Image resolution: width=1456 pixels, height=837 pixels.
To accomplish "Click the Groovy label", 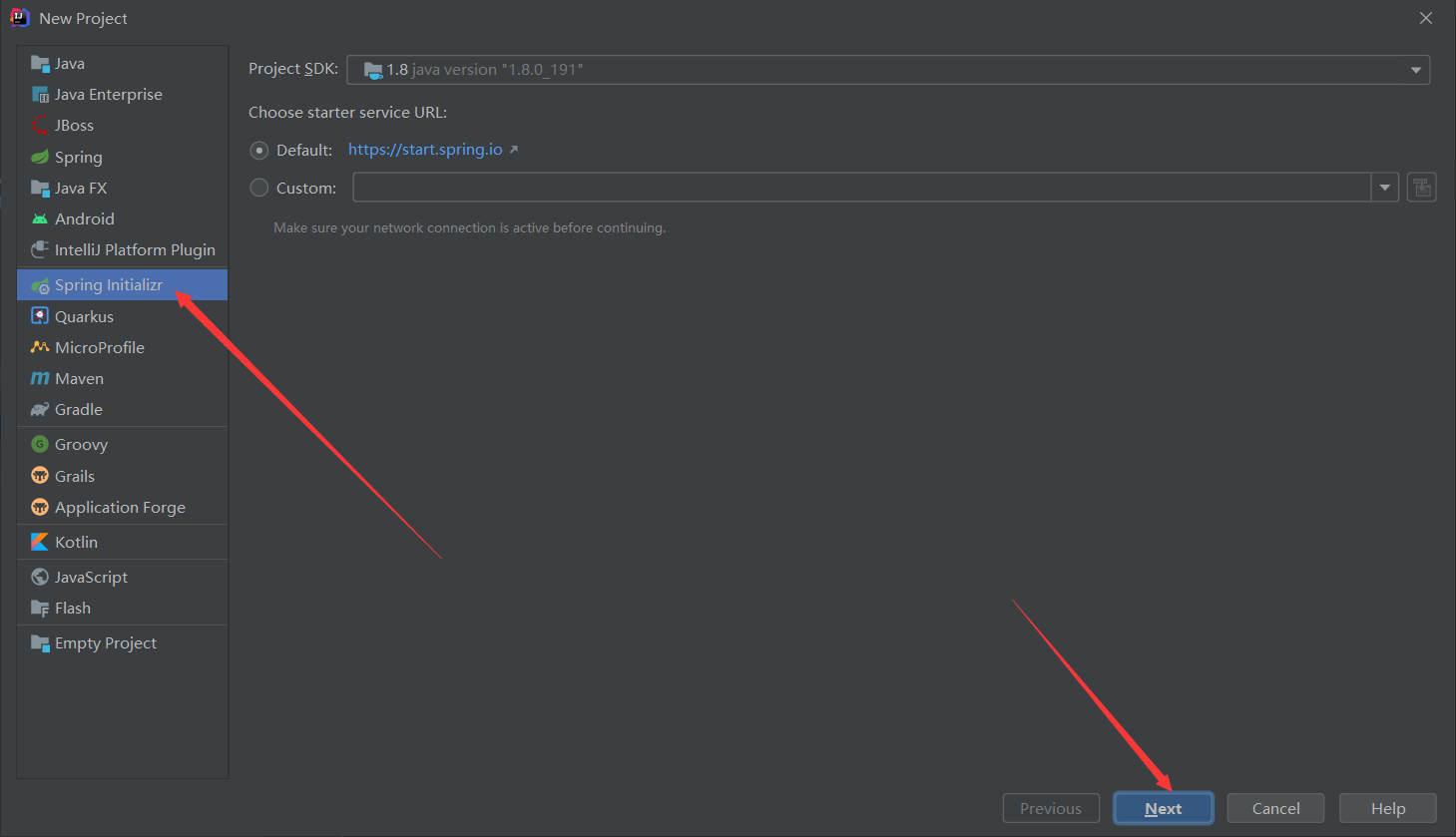I will coord(82,445).
